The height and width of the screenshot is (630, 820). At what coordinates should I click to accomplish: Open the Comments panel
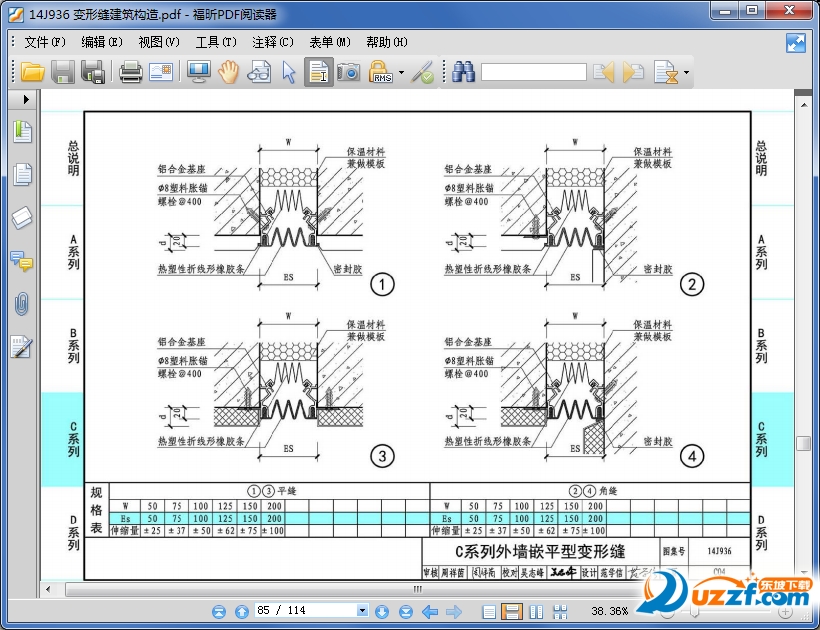coord(22,260)
